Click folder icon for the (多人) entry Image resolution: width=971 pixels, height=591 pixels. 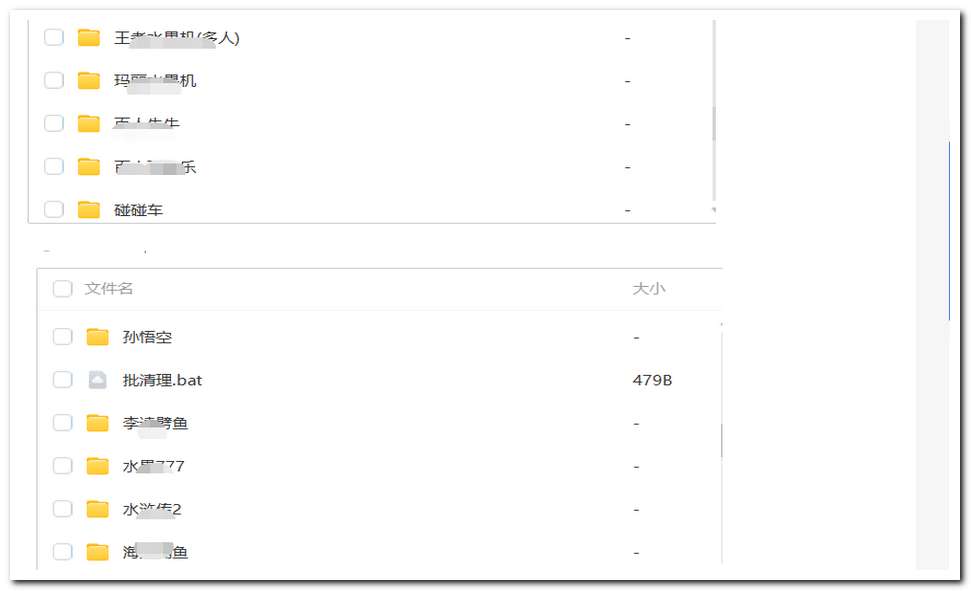coord(89,38)
